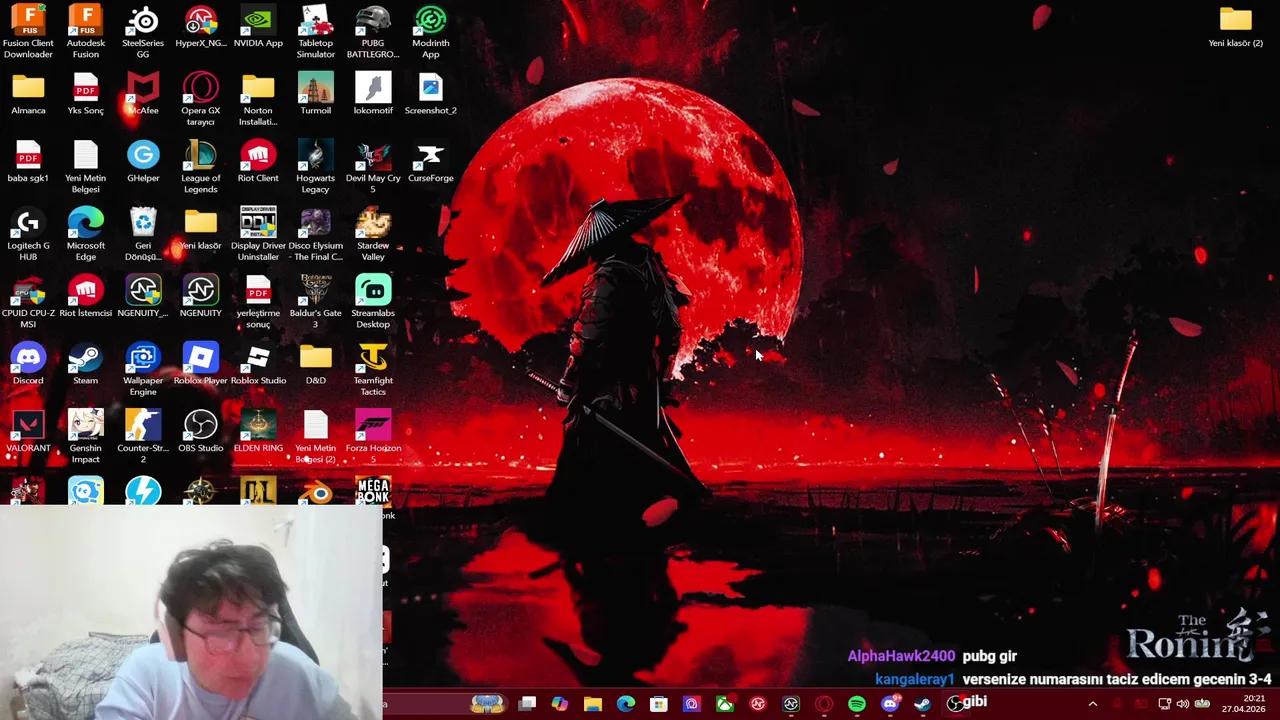Viewport: 1280px width, 720px height.
Task: Open CurseForge
Action: coord(430,162)
